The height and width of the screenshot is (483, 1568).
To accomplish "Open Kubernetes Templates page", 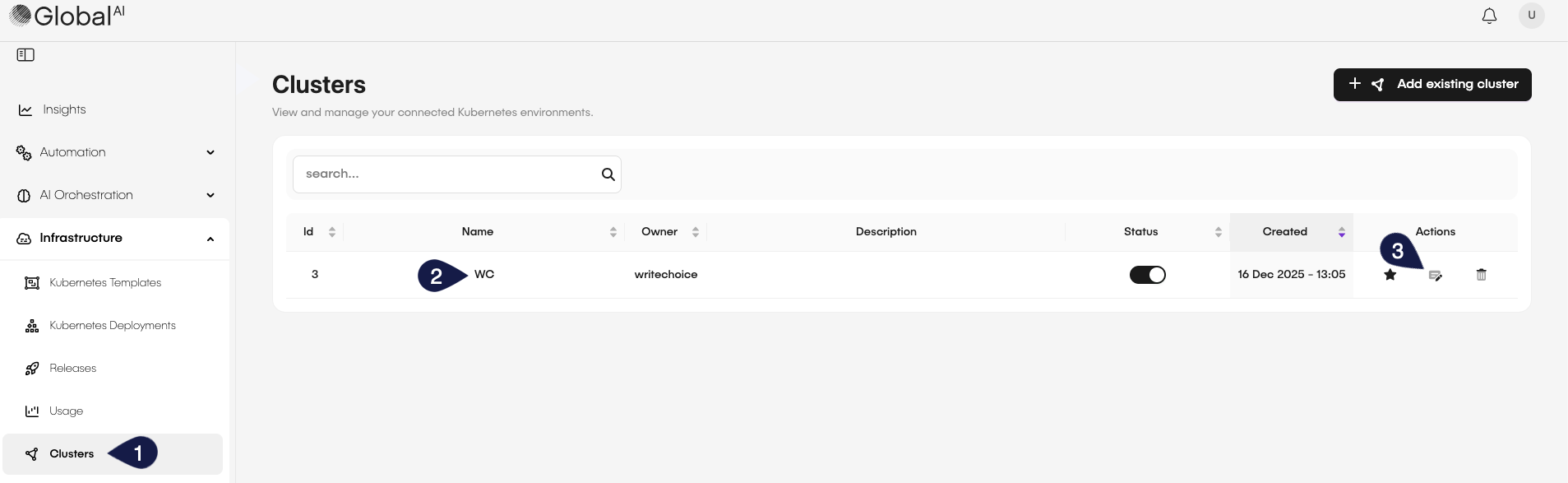I will pyautogui.click(x=104, y=282).
